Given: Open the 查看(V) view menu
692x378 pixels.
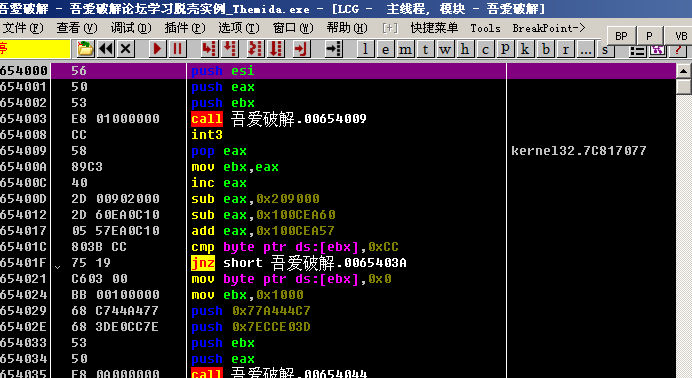Looking at the screenshot, I should (76, 28).
